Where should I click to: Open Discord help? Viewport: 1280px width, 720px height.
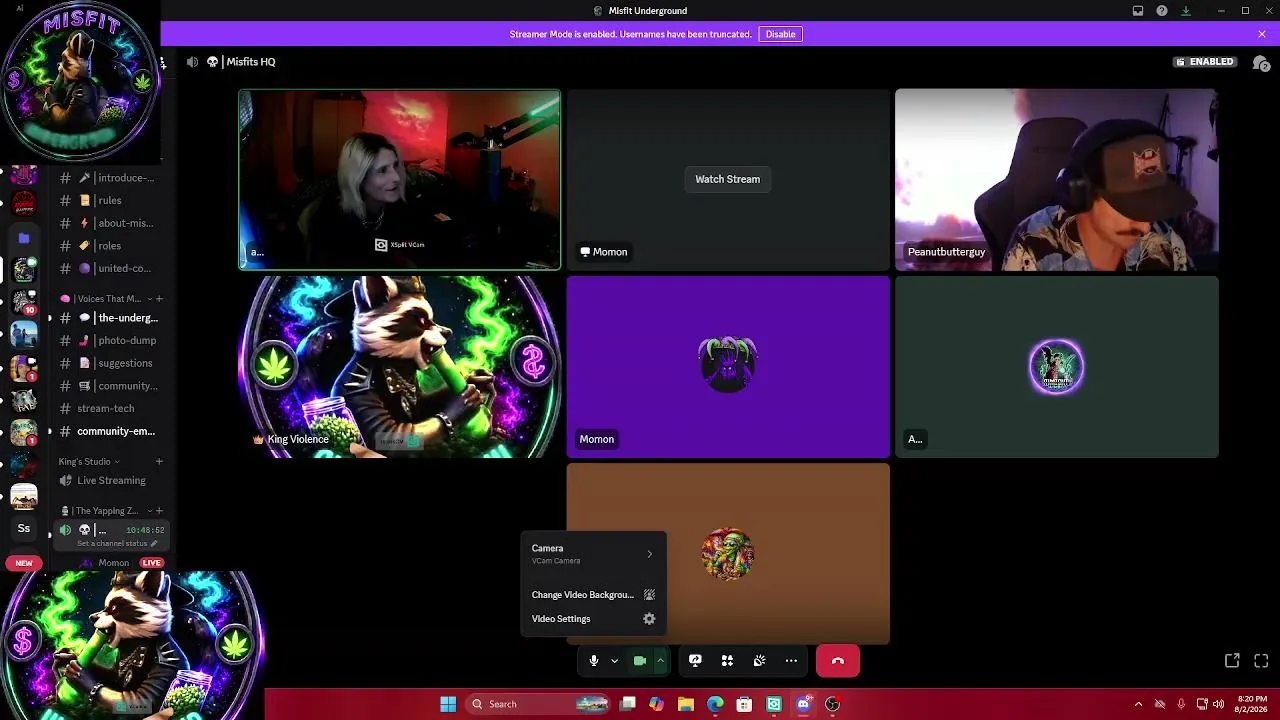(1162, 11)
